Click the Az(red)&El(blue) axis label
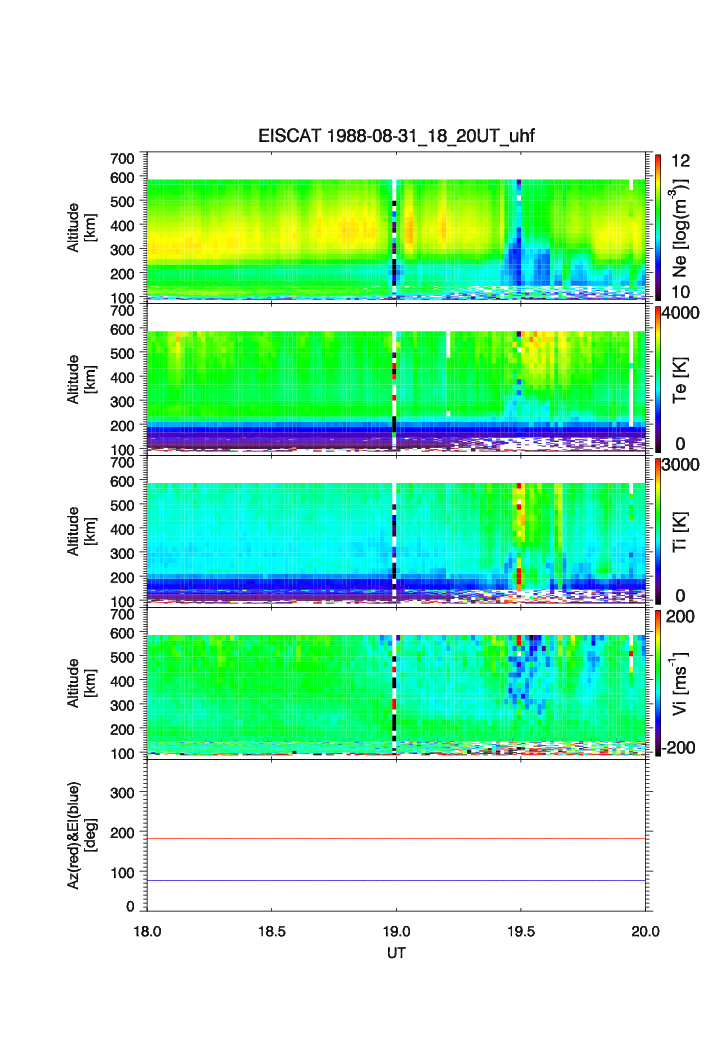 click(81, 835)
